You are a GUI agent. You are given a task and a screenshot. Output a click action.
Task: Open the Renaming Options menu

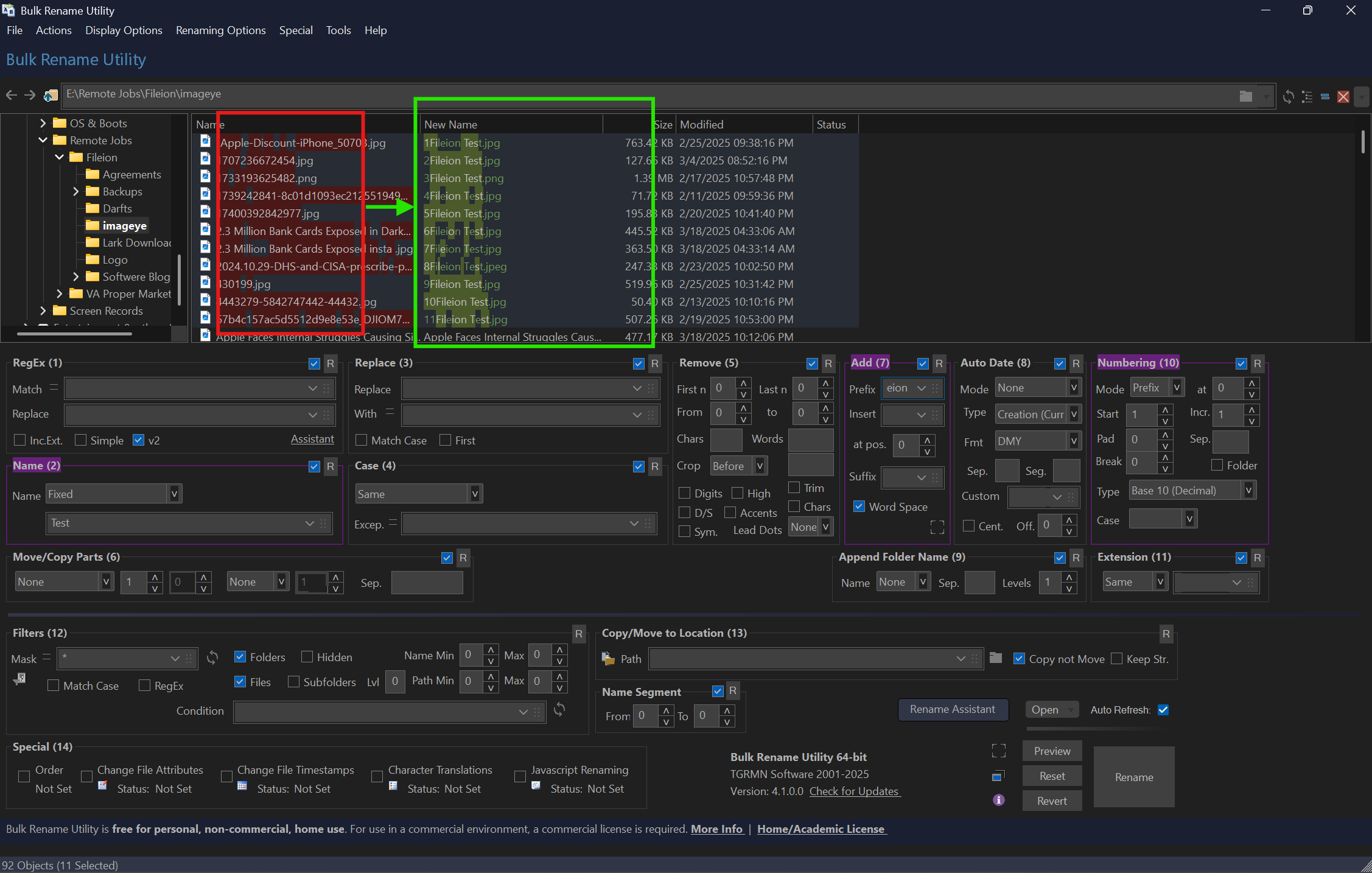click(x=220, y=30)
